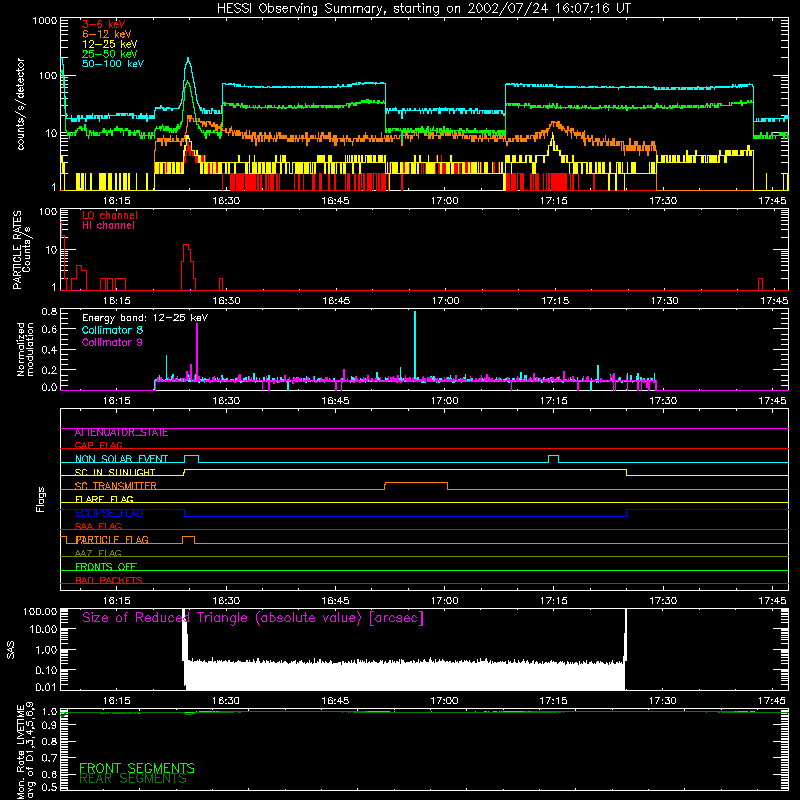The width and height of the screenshot is (800, 800).
Task: Select the Collimator 8 legend label
Action: tap(112, 330)
